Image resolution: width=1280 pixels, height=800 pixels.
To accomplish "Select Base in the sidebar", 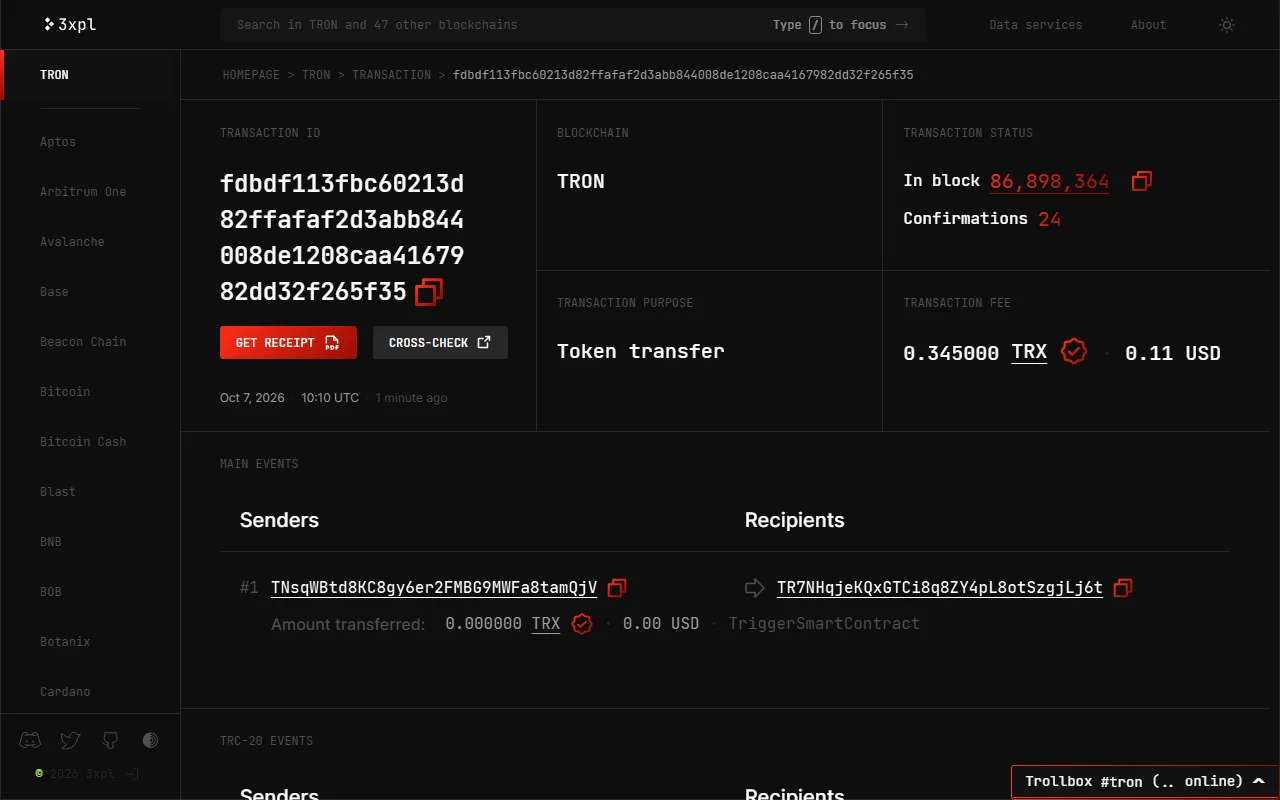I will (54, 292).
